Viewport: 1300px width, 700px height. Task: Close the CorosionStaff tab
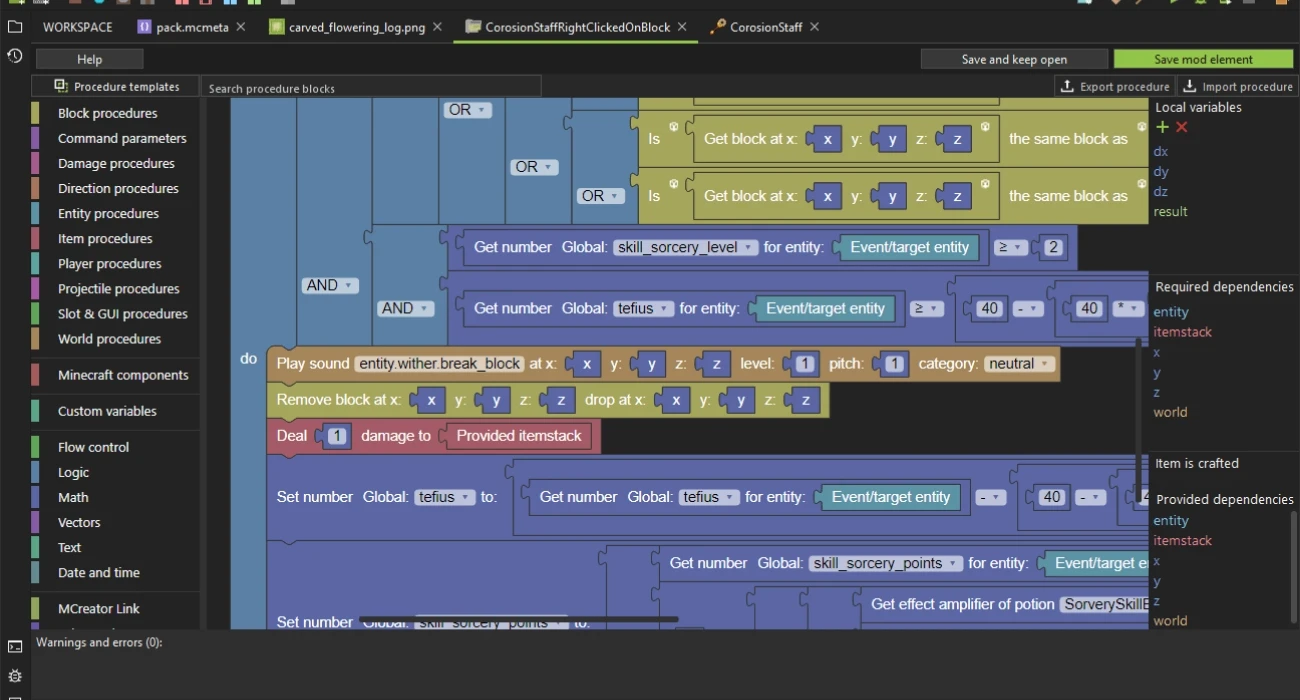click(x=815, y=27)
